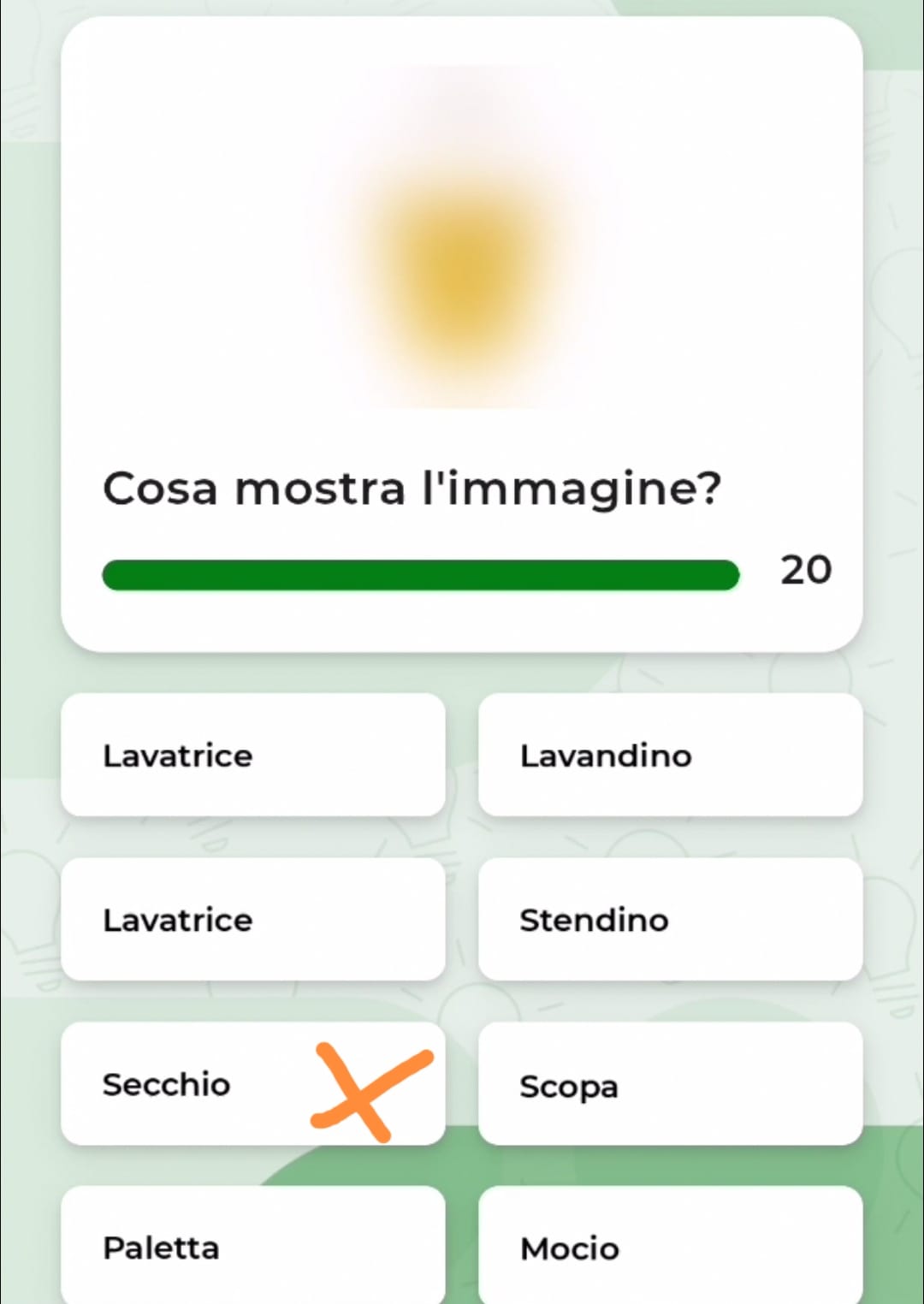Tap the word 'Stendino'
This screenshot has height=1304, width=924.
coord(594,920)
